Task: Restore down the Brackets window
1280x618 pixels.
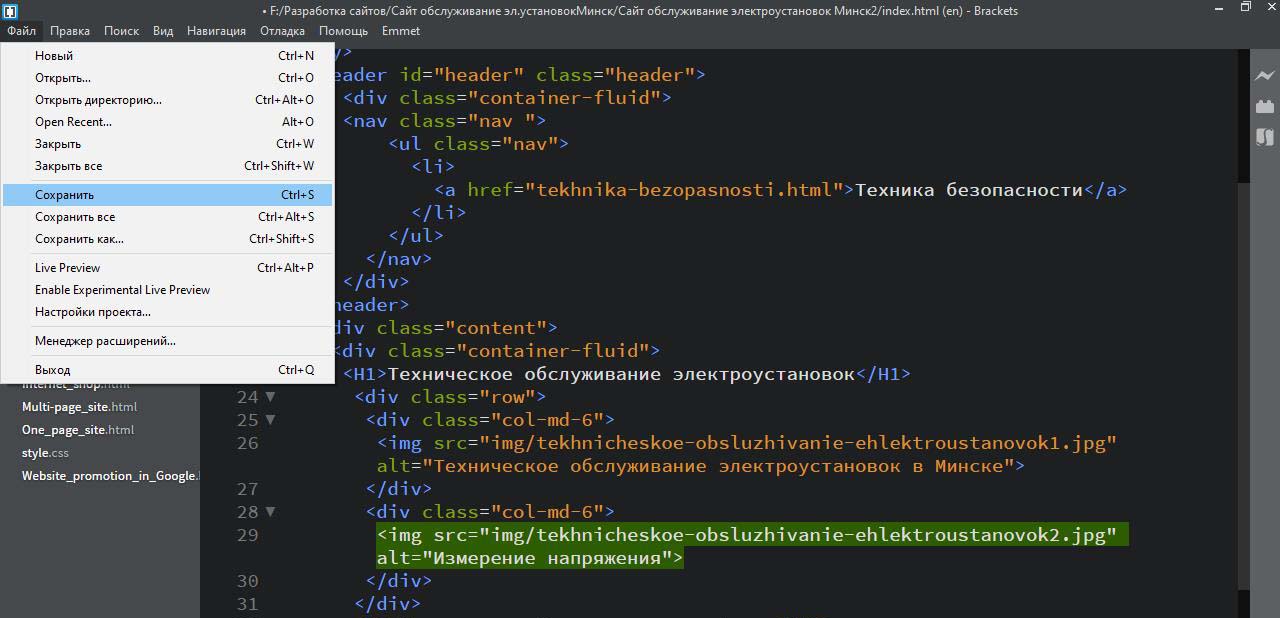Action: [x=1245, y=8]
